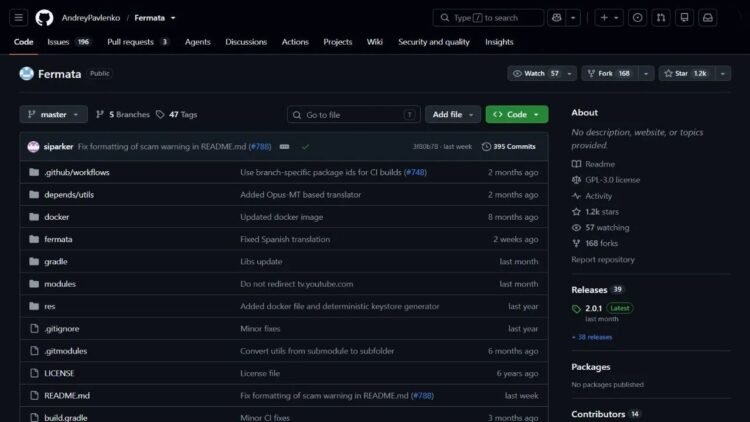750x422 pixels.
Task: Click the Go to file field
Action: (x=353, y=115)
